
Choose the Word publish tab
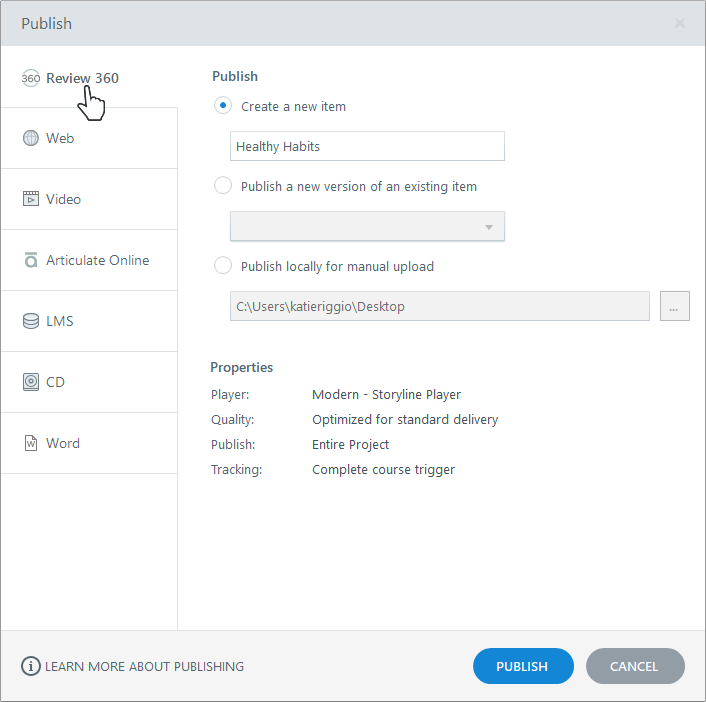(x=89, y=443)
